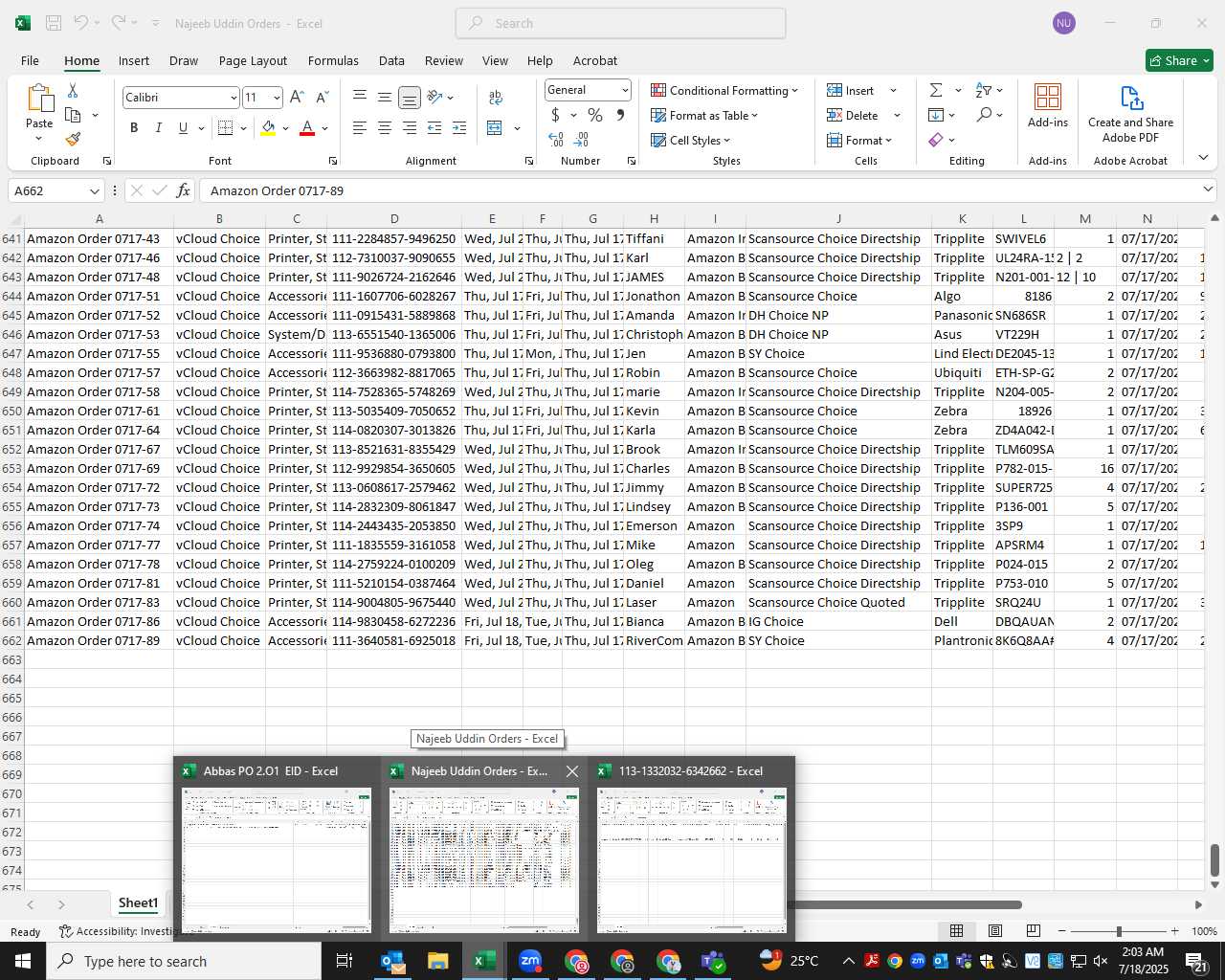The width and height of the screenshot is (1225, 980).
Task: Toggle Bold formatting
Action: coord(134,128)
